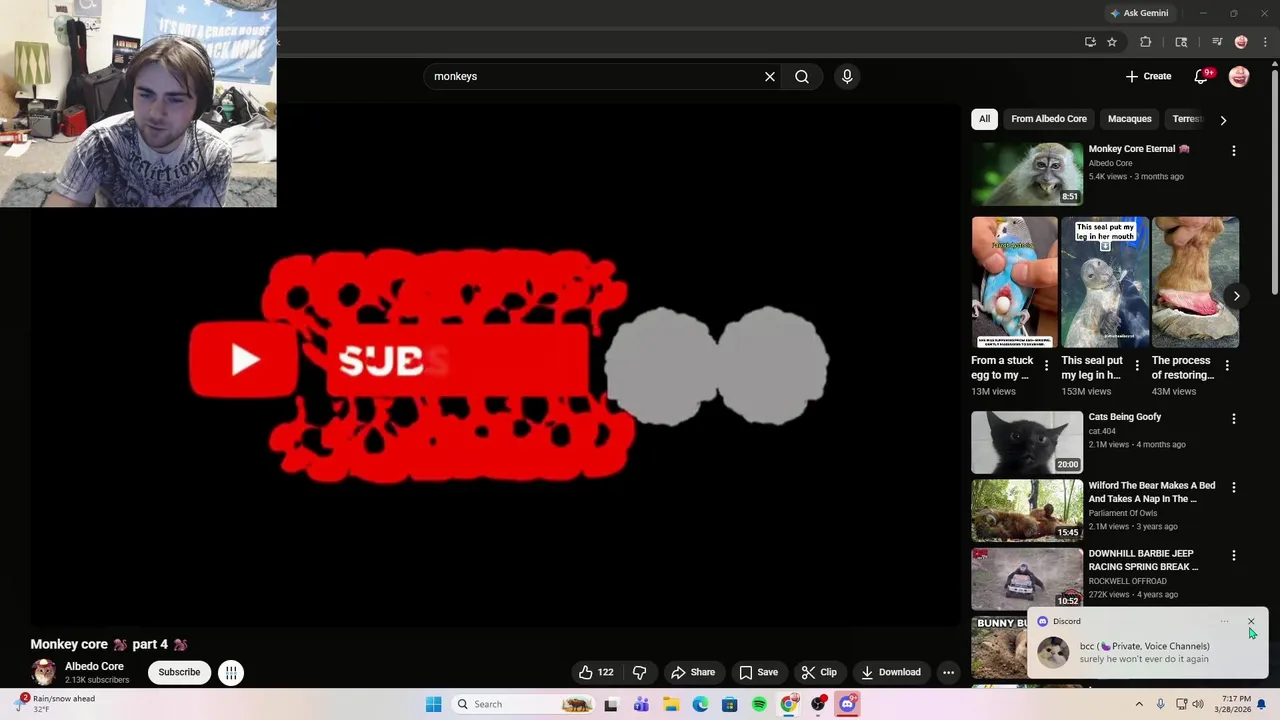Select the From Albedo Core chip
Screen dimensions: 1280x720
coord(1048,119)
